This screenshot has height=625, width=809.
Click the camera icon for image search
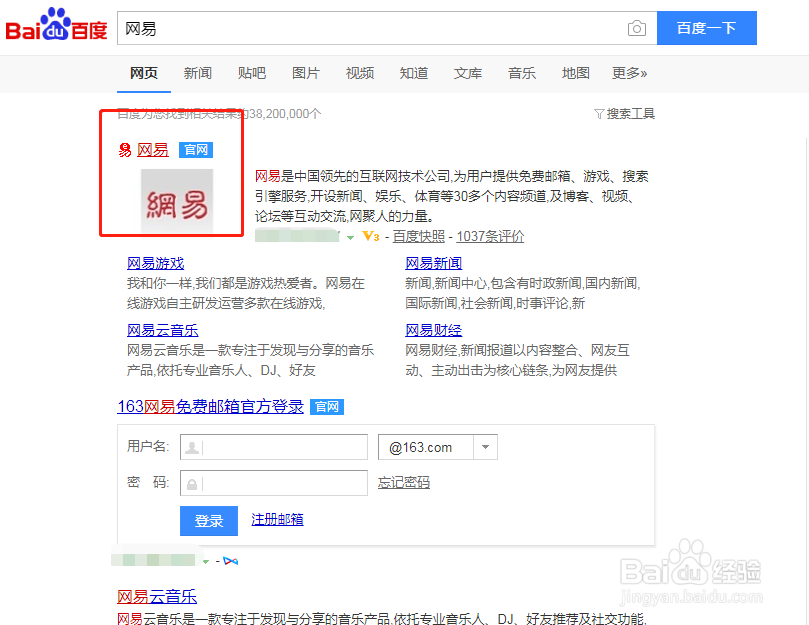click(637, 29)
